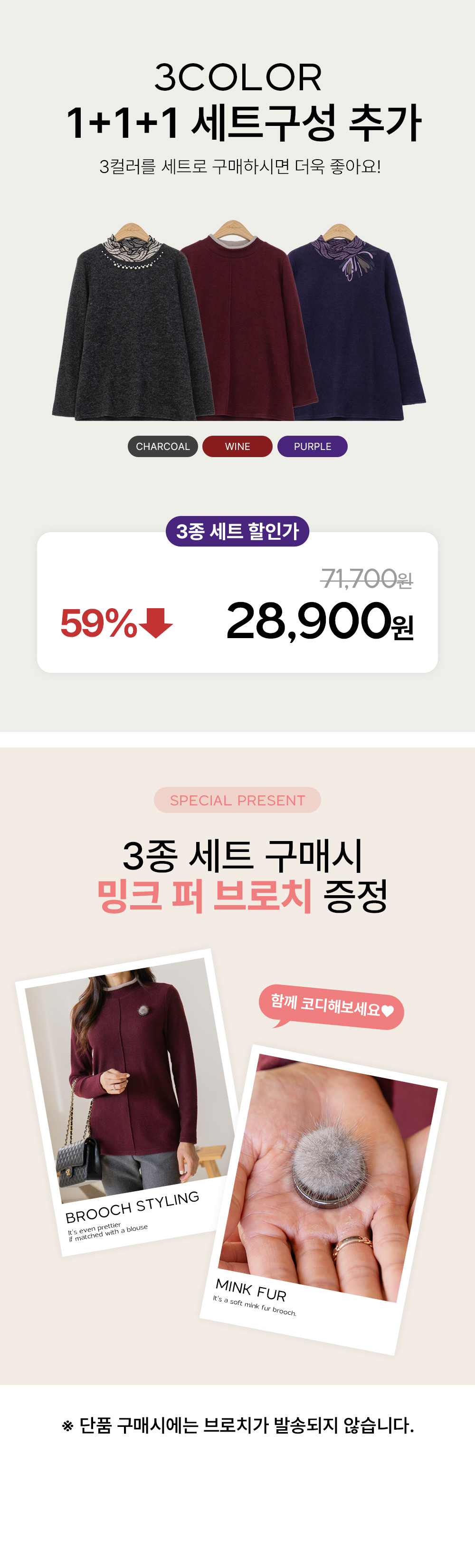
Task: Click the CHARCOAL color pill
Action: click(162, 446)
